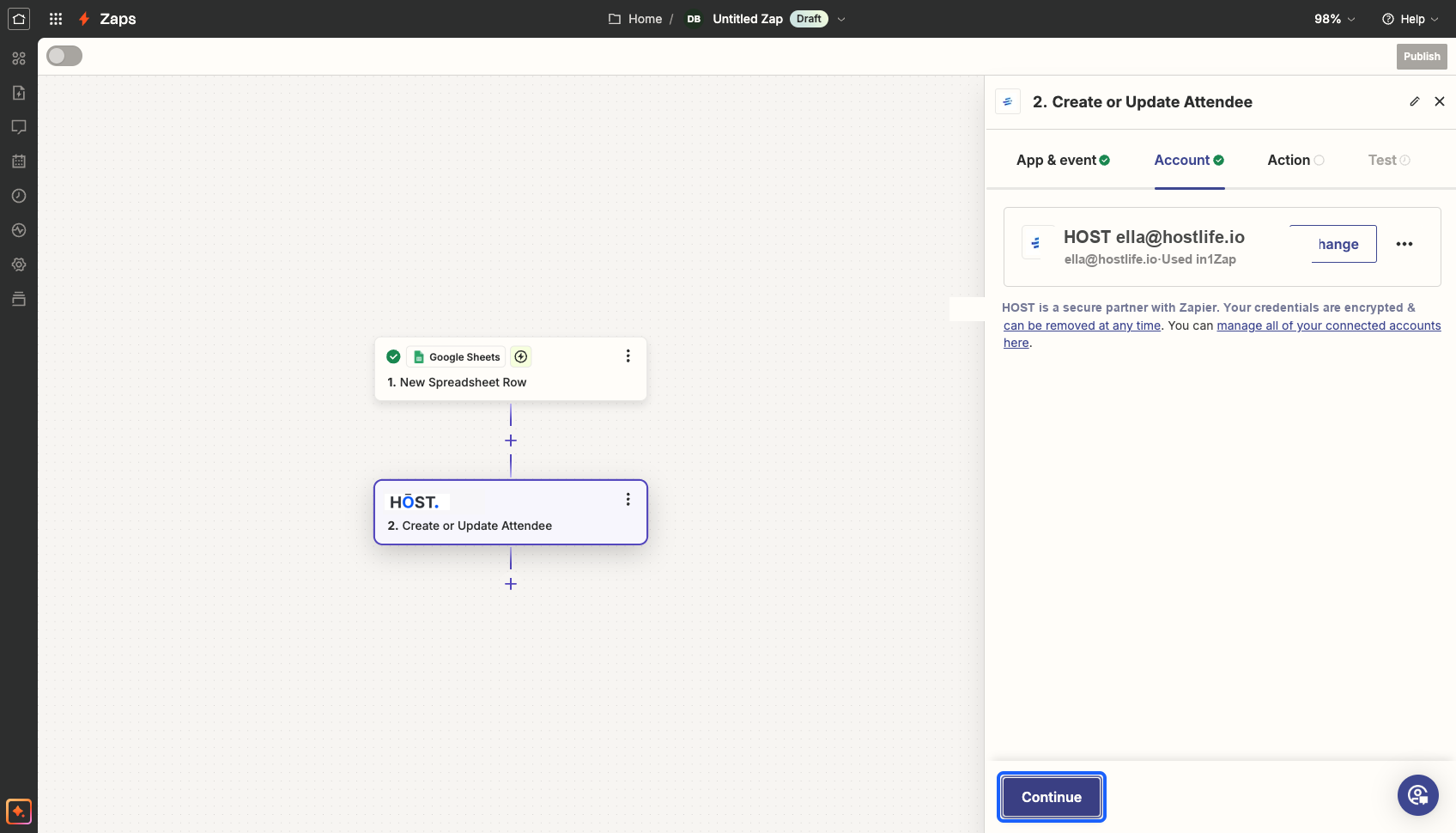The image size is (1456, 833).
Task: Toggle the Zap on/off switch
Action: pos(64,56)
